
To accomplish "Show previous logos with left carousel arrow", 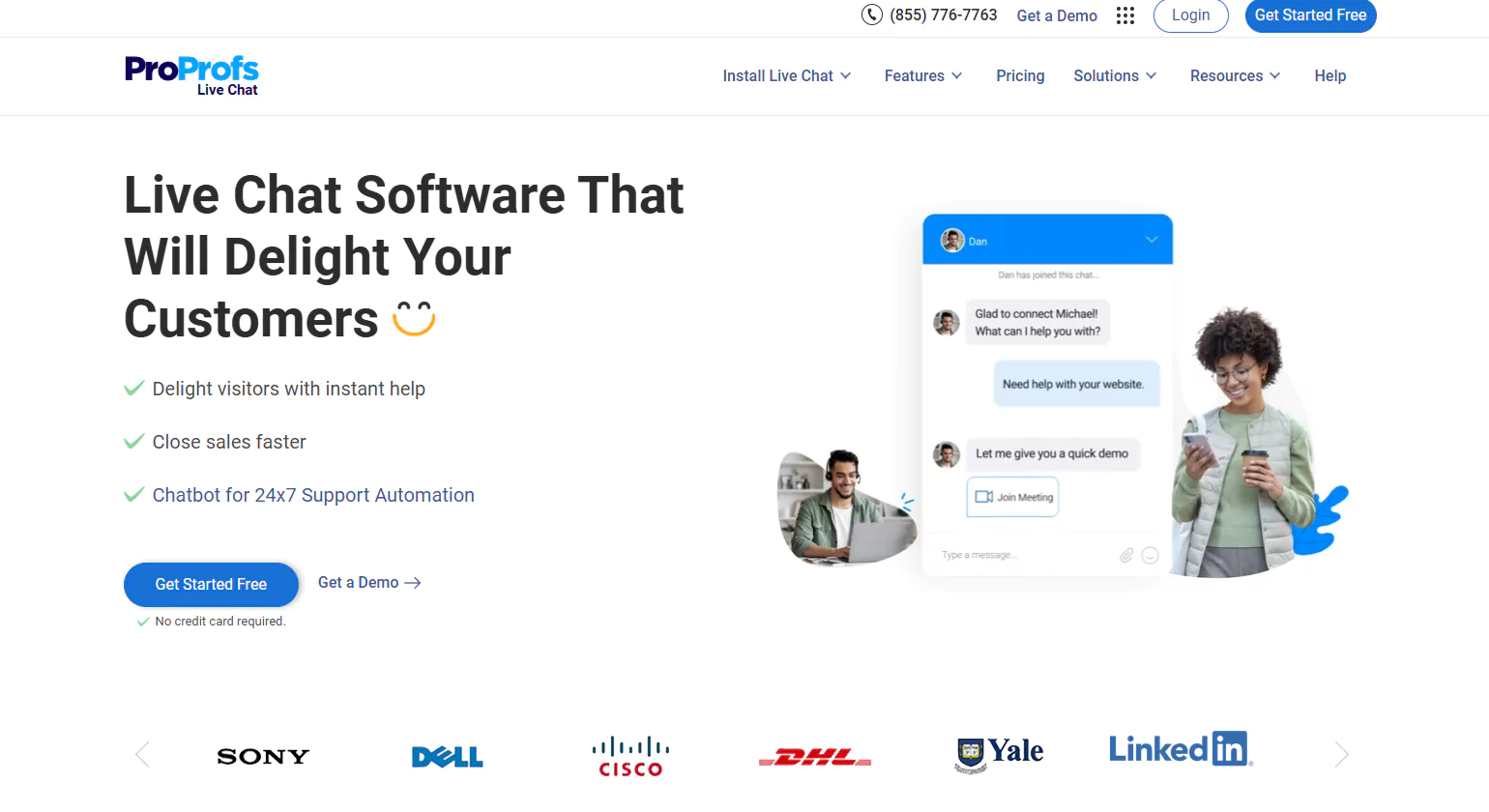I will 143,754.
